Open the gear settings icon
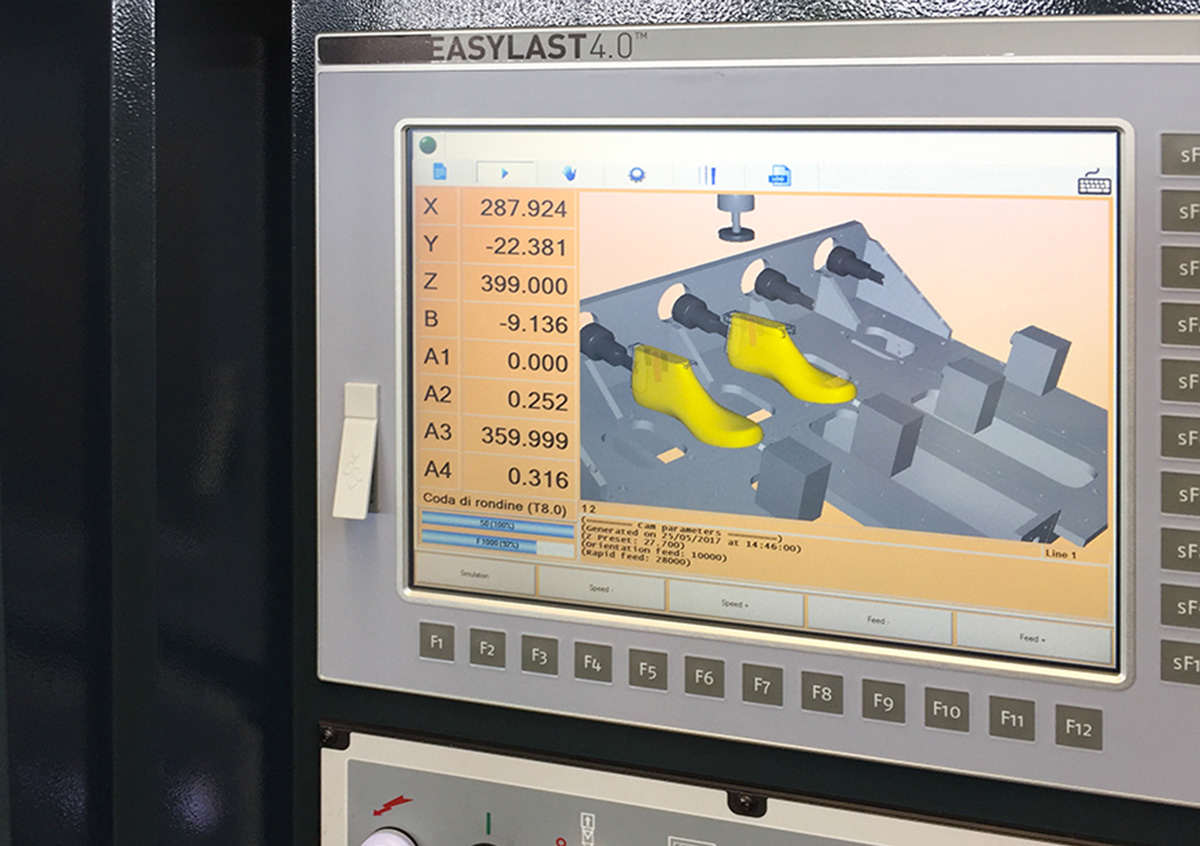This screenshot has width=1200, height=846. 636,174
